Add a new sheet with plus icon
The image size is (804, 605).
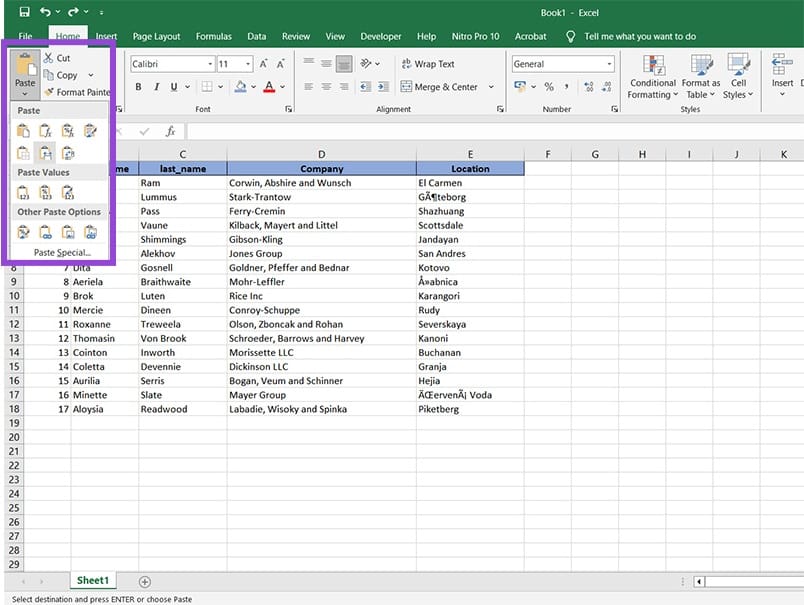tap(145, 581)
